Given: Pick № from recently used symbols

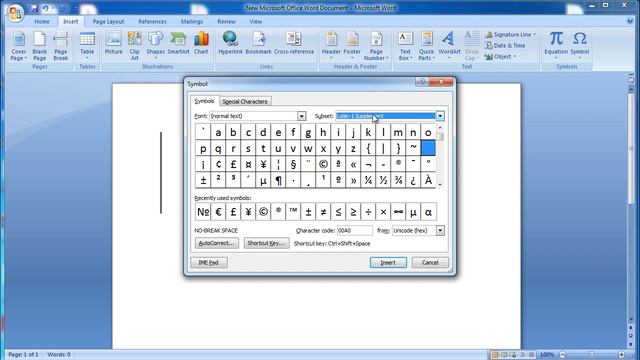Looking at the screenshot, I should pos(203,212).
